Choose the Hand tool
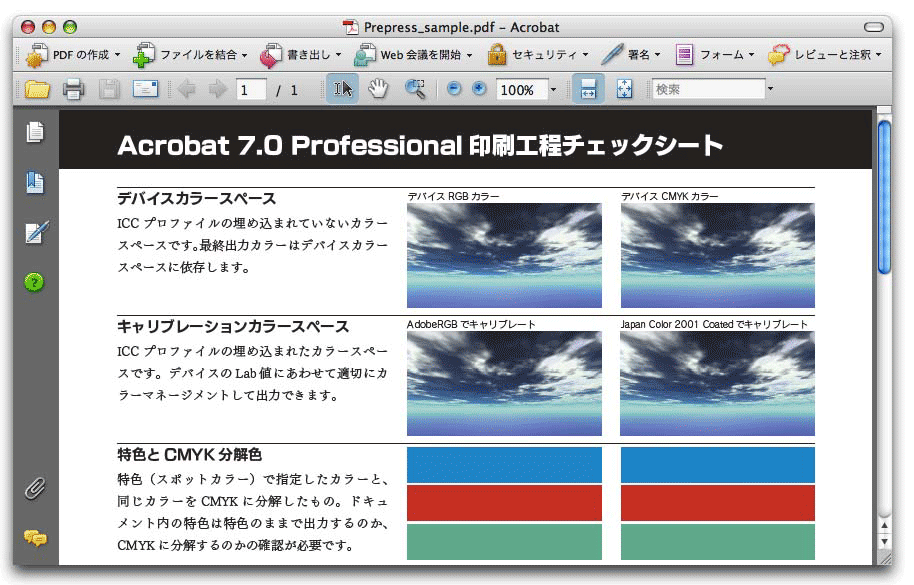This screenshot has height=585, width=914. [378, 89]
